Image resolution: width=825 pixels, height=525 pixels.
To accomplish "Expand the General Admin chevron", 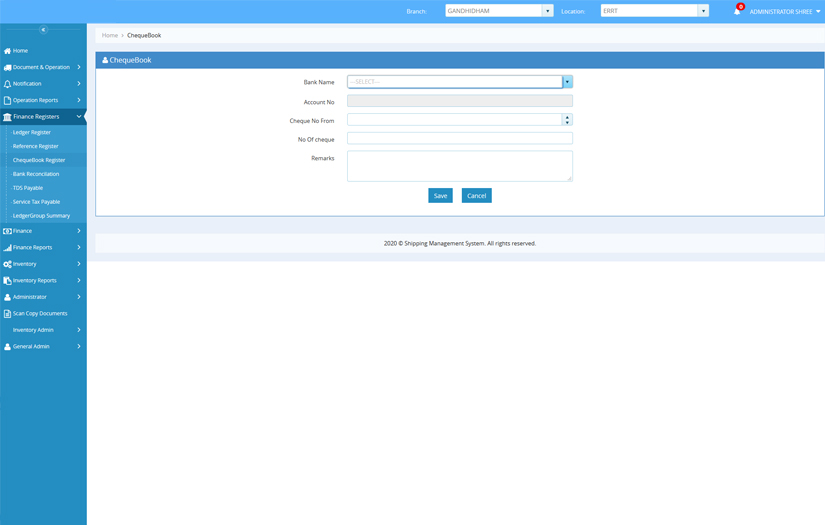I will 79,346.
